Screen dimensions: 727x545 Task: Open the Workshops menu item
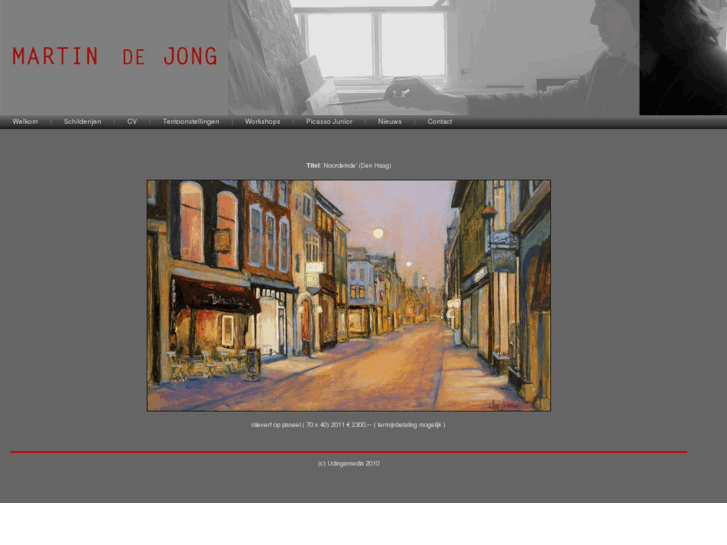coord(262,122)
